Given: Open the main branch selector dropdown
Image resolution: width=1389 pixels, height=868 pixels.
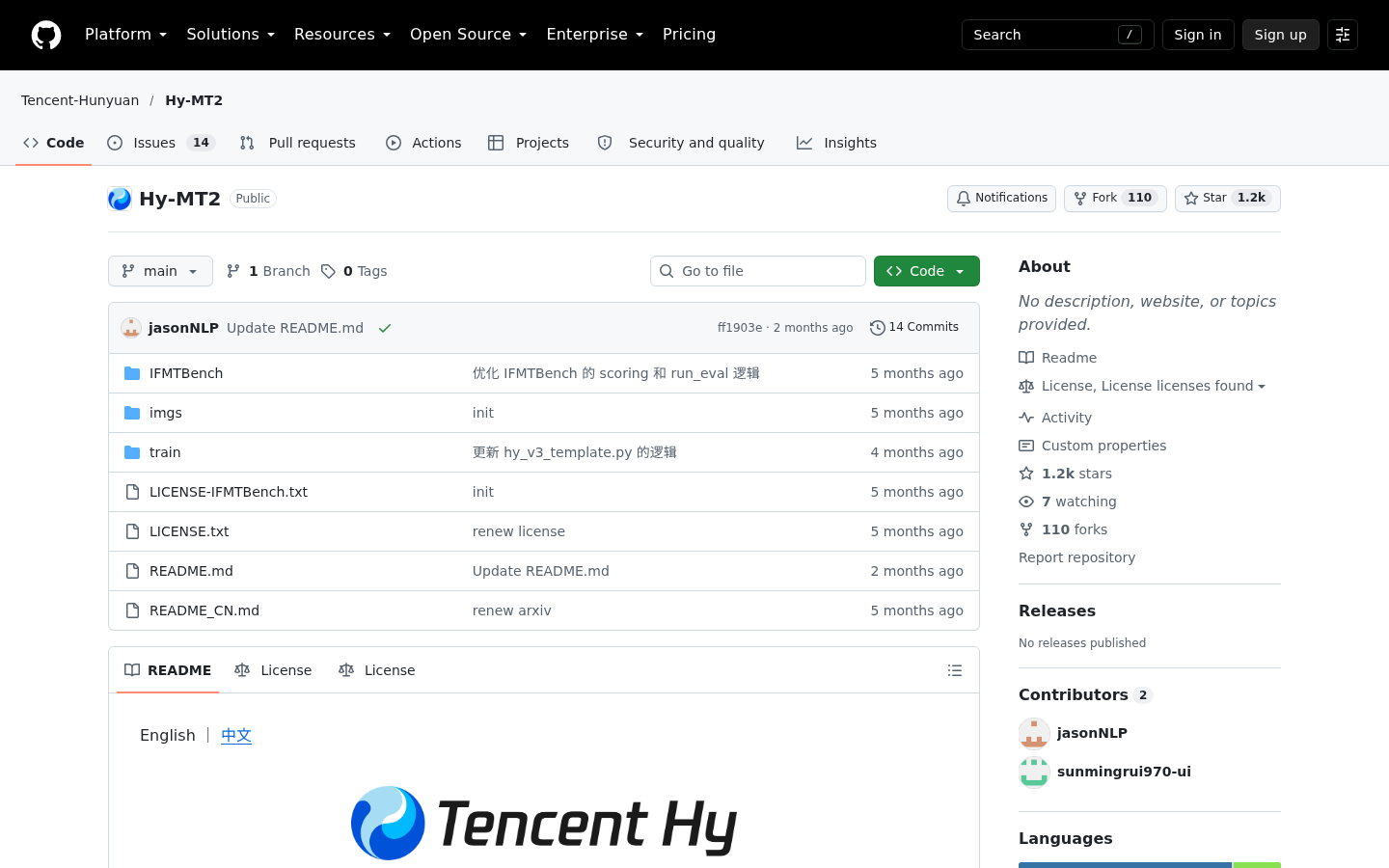Looking at the screenshot, I should [160, 271].
